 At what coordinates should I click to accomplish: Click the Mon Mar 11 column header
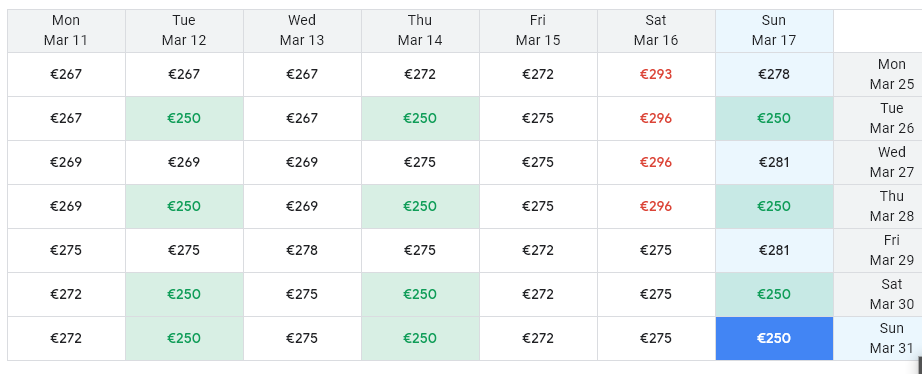pos(66,31)
